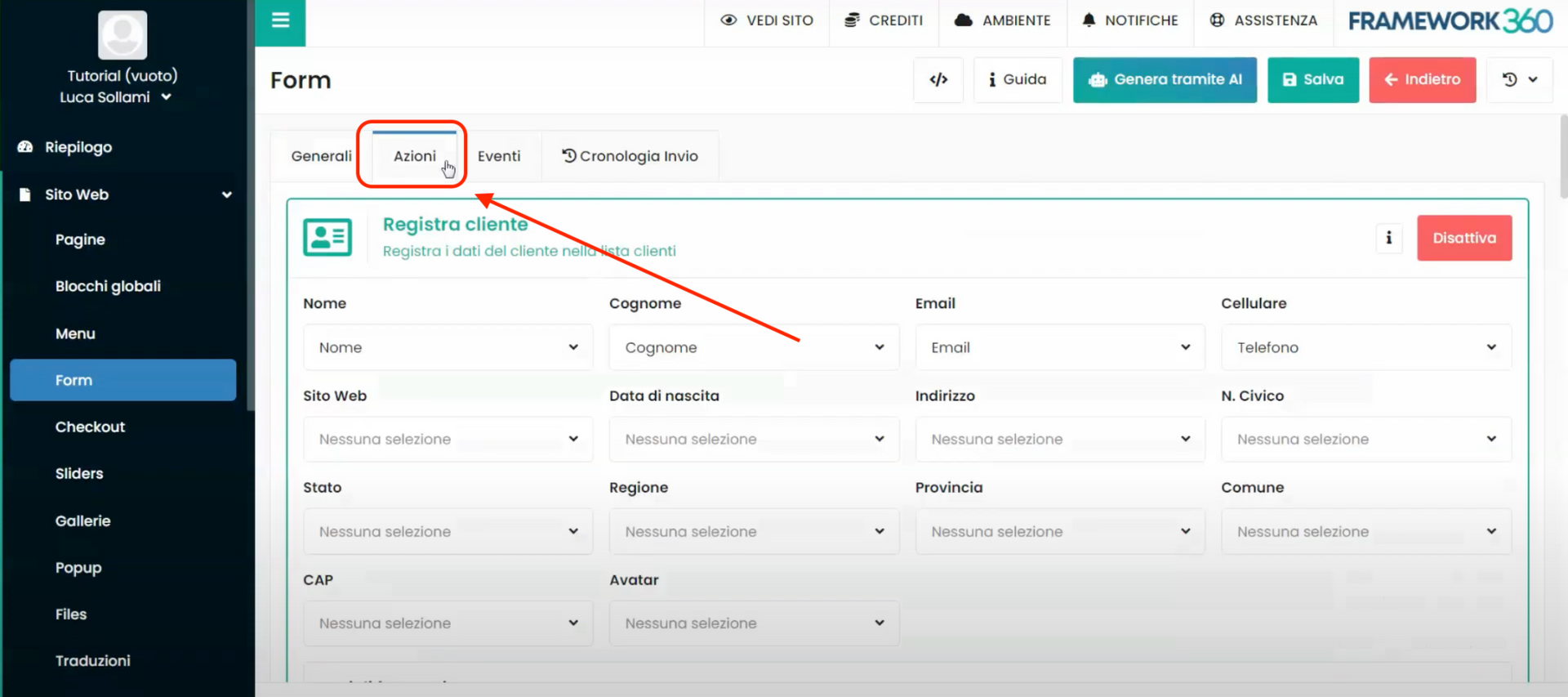Click the user avatar picture
Screen dimensions: 1568x697
click(122, 35)
